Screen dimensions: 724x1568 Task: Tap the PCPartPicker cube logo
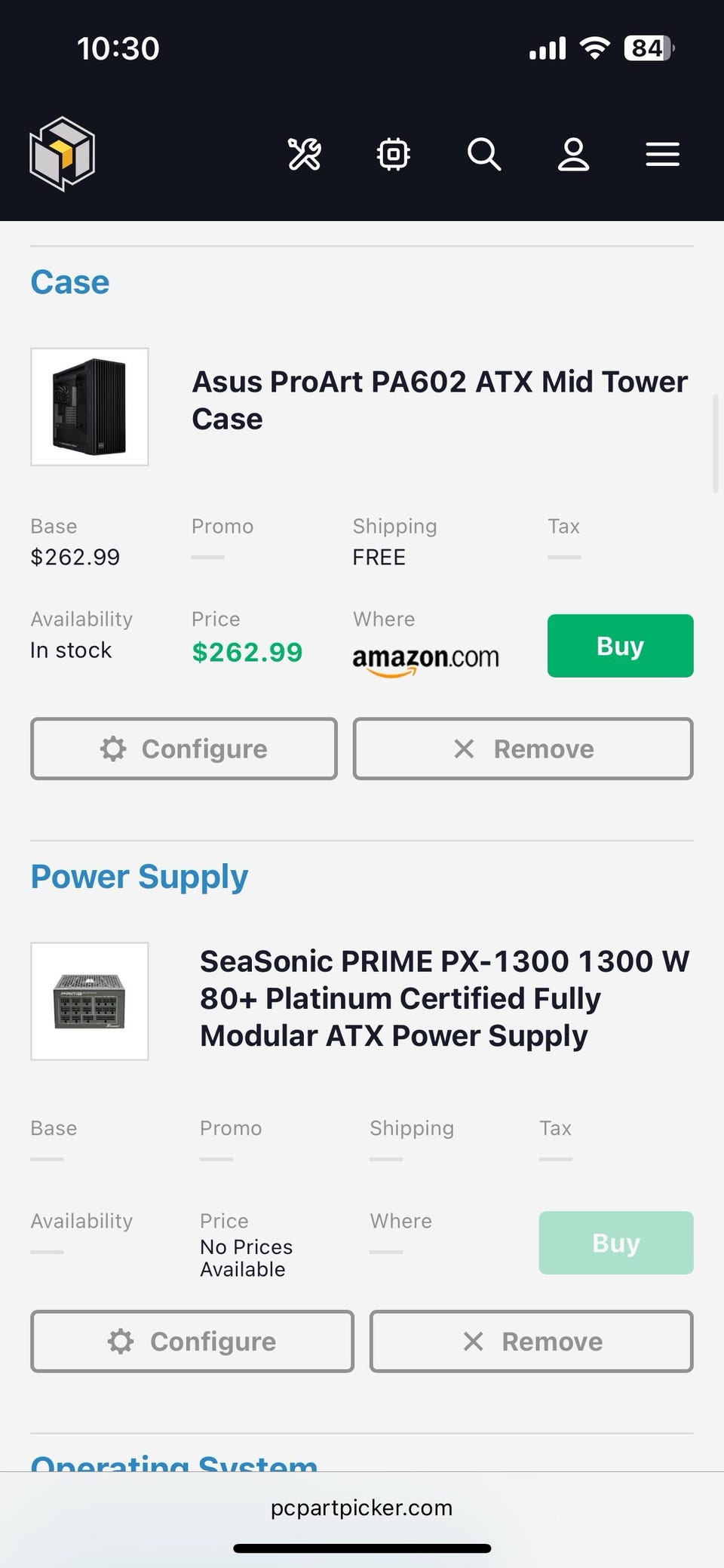[62, 154]
